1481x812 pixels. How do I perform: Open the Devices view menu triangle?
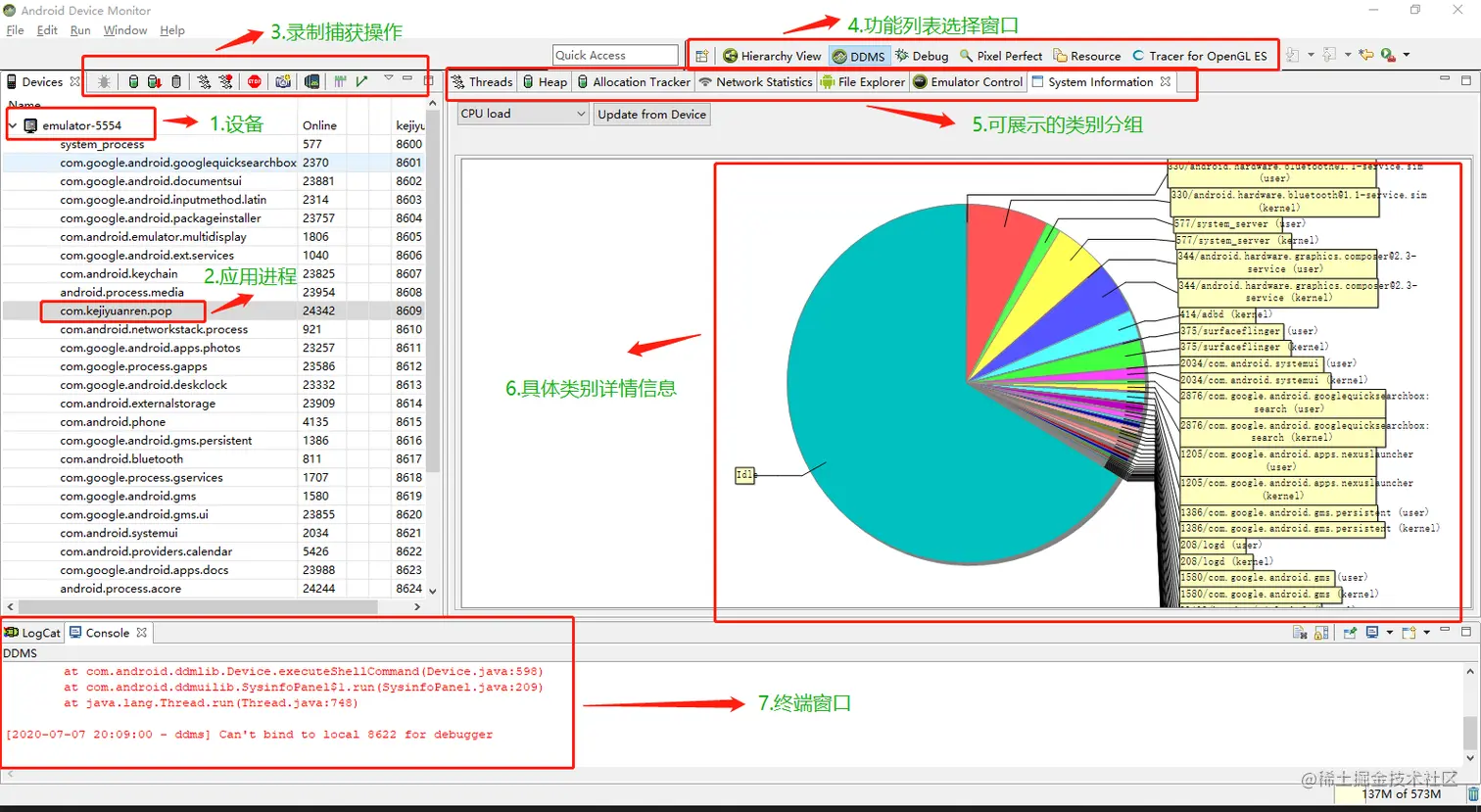(x=389, y=77)
